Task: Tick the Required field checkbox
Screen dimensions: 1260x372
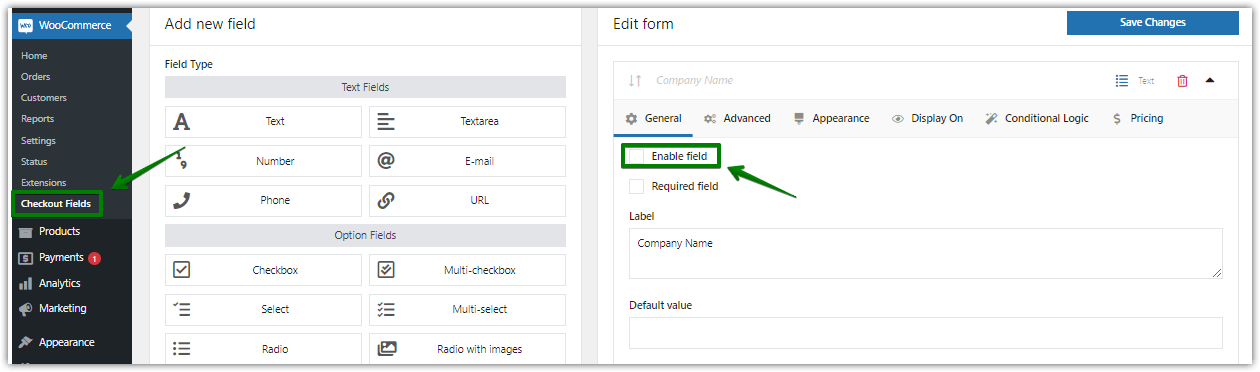Action: click(x=636, y=186)
